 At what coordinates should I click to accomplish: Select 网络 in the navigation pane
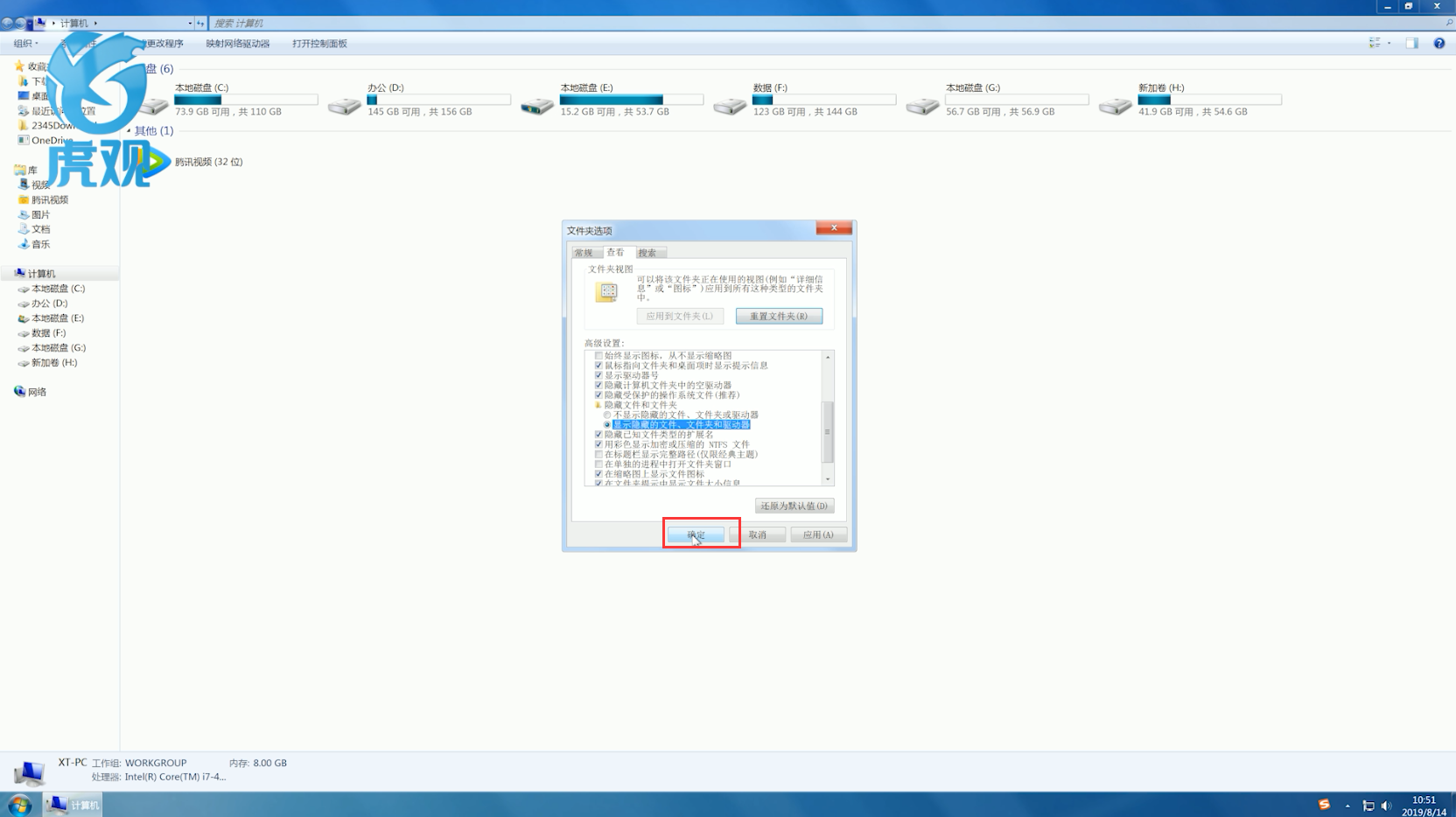(x=31, y=392)
